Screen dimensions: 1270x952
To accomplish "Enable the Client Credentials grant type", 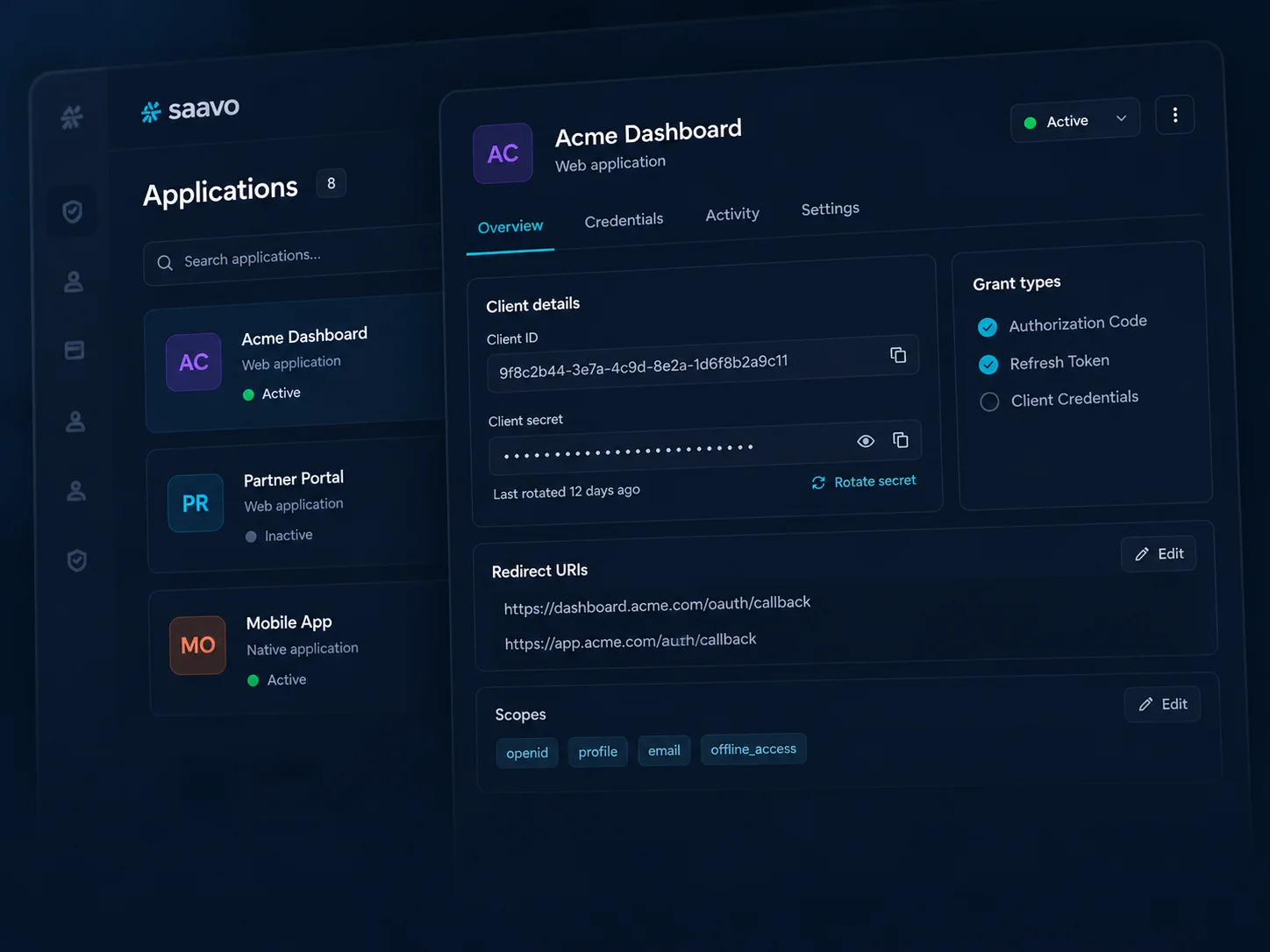I will [x=989, y=401].
